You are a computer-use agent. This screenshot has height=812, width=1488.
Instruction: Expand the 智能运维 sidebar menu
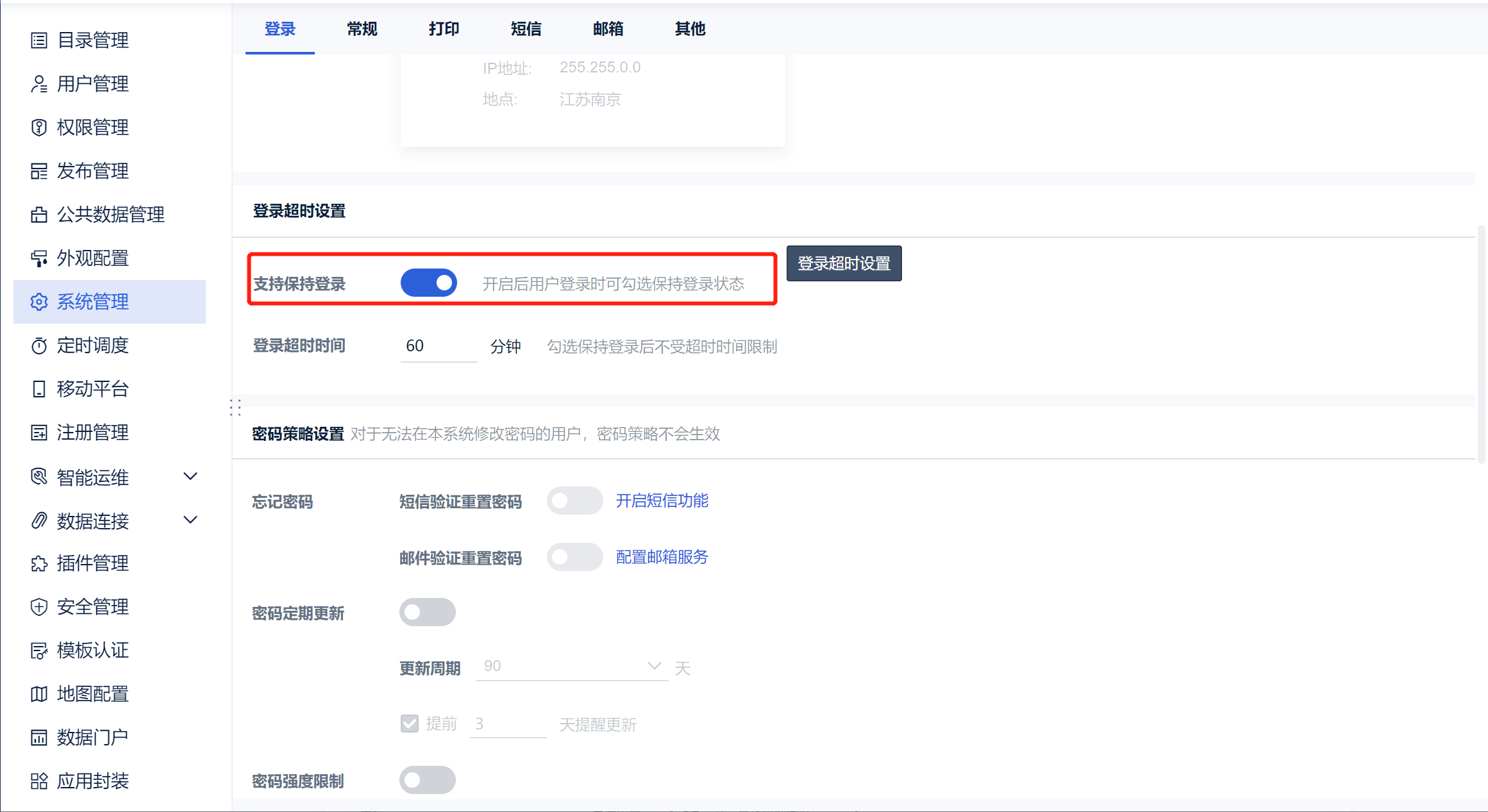click(190, 476)
